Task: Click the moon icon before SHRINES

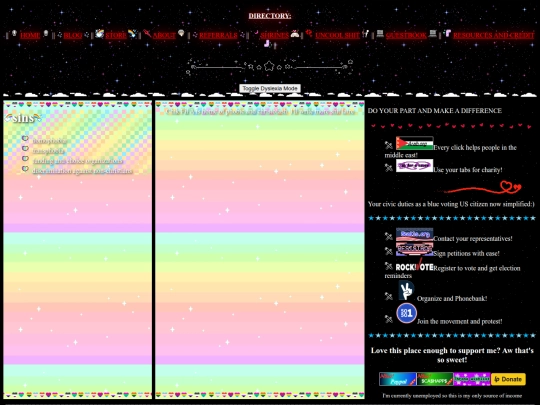Action: 256,33
